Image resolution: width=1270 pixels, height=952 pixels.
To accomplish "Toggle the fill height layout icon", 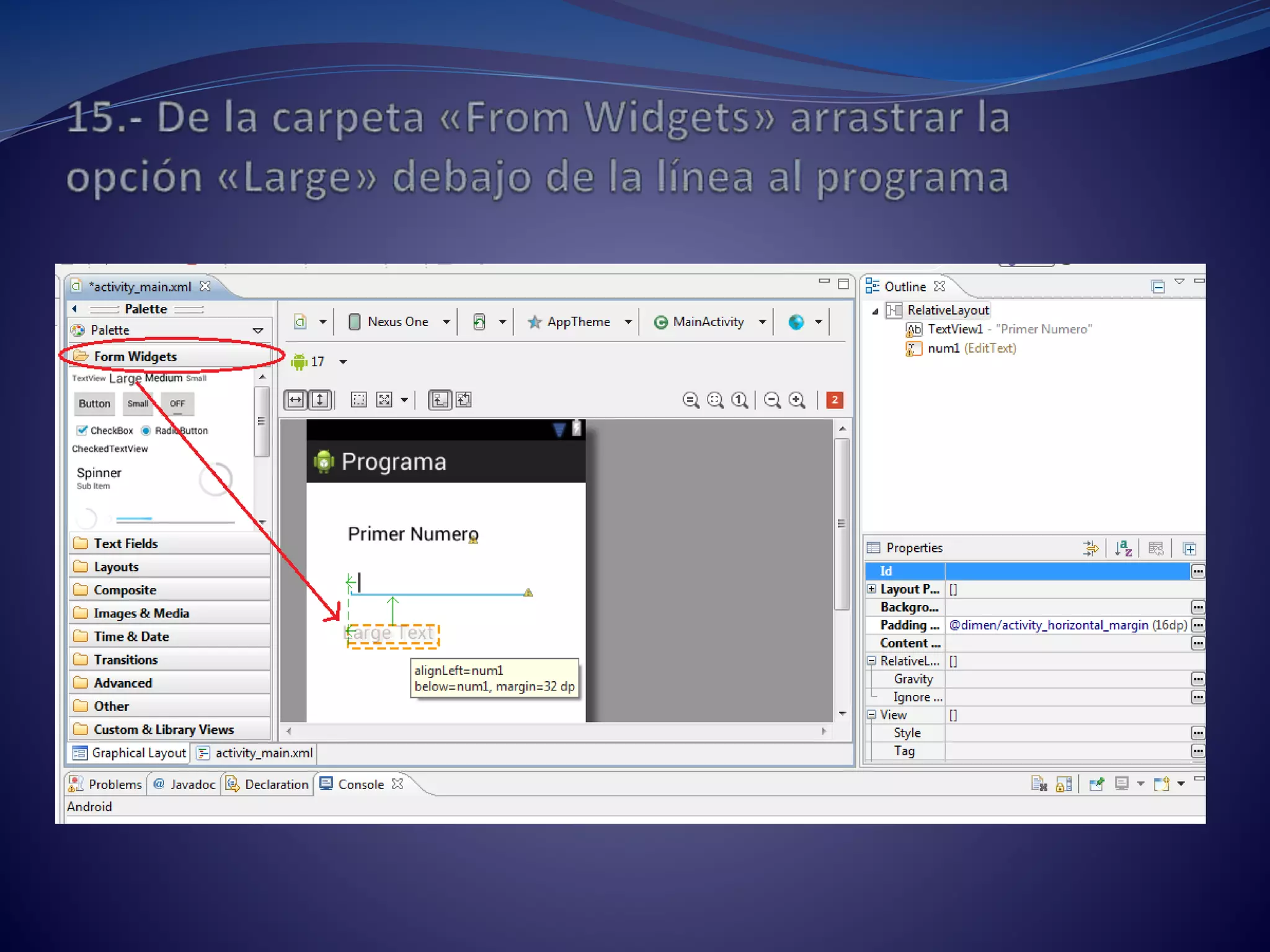I will tap(320, 400).
